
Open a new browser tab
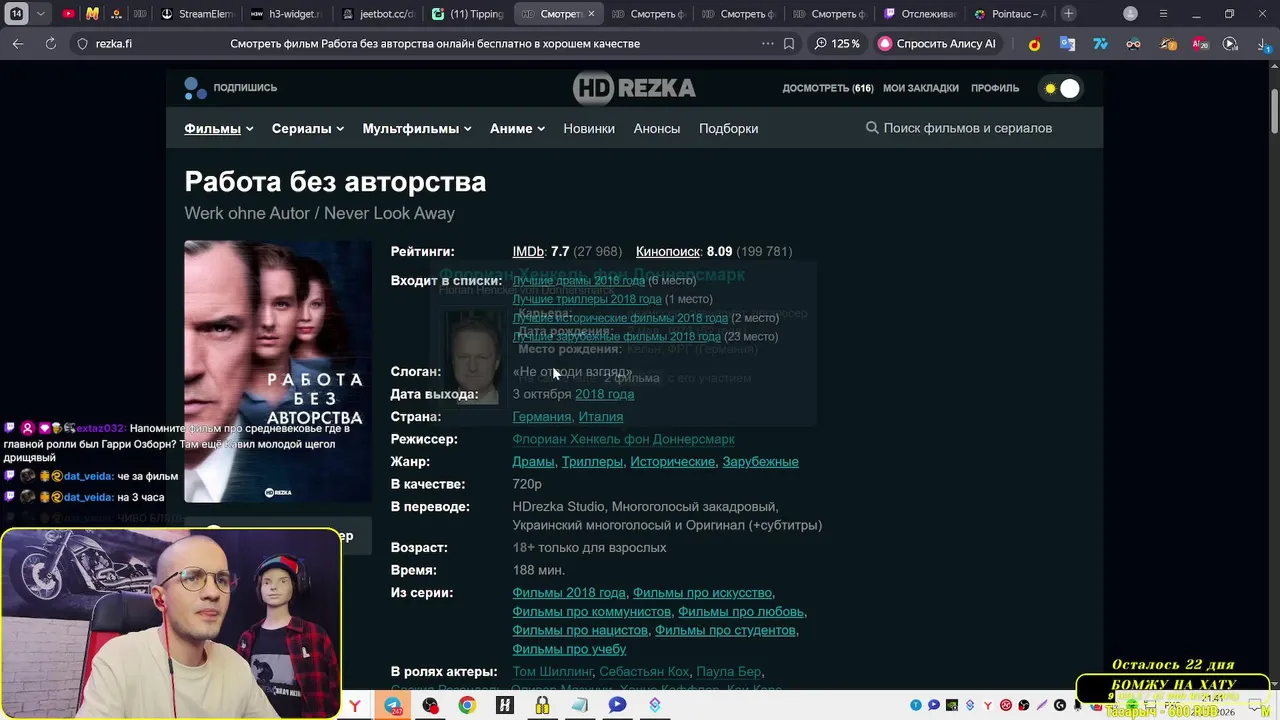click(x=1069, y=14)
